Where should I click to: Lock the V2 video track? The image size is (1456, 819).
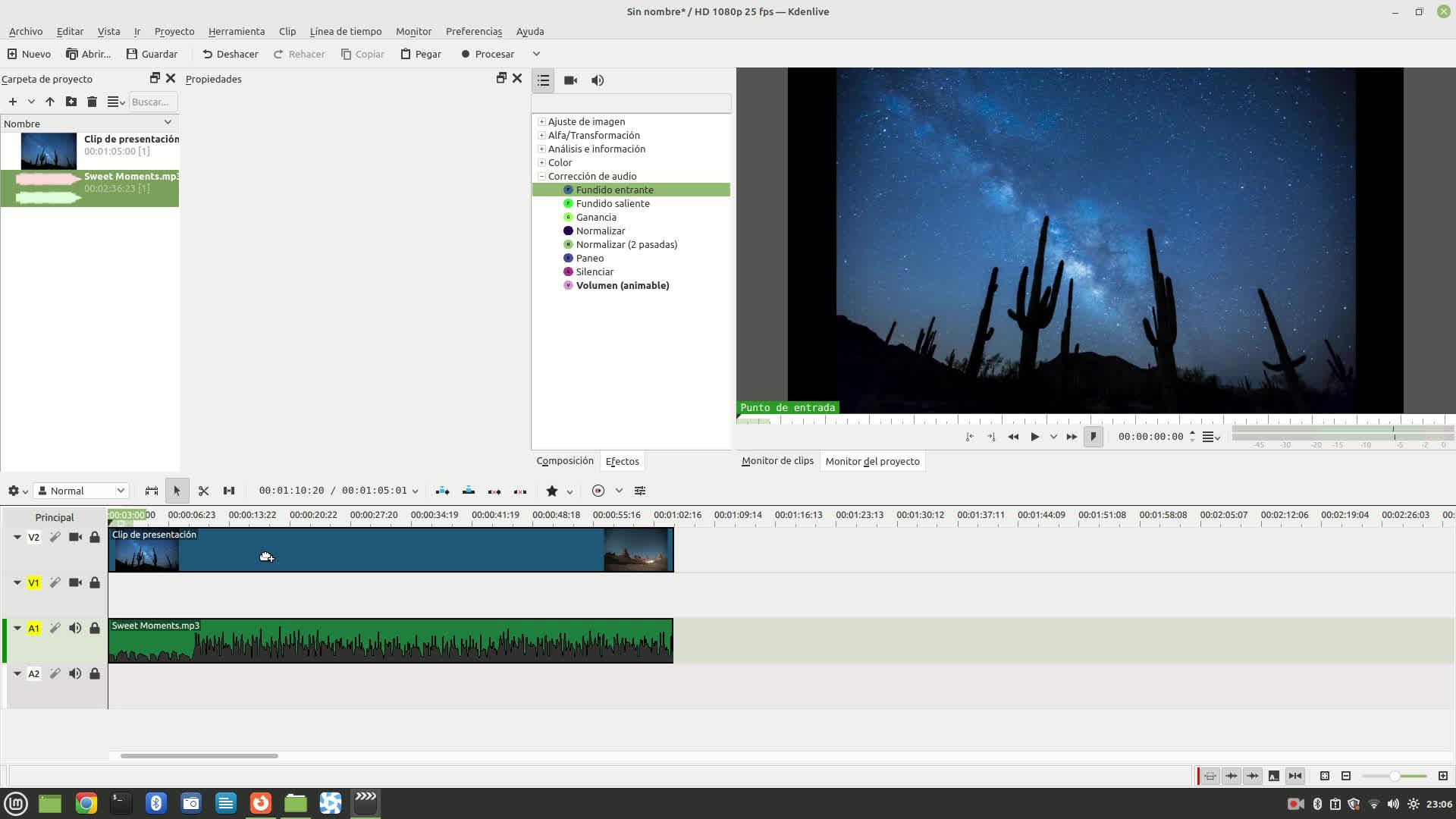95,537
